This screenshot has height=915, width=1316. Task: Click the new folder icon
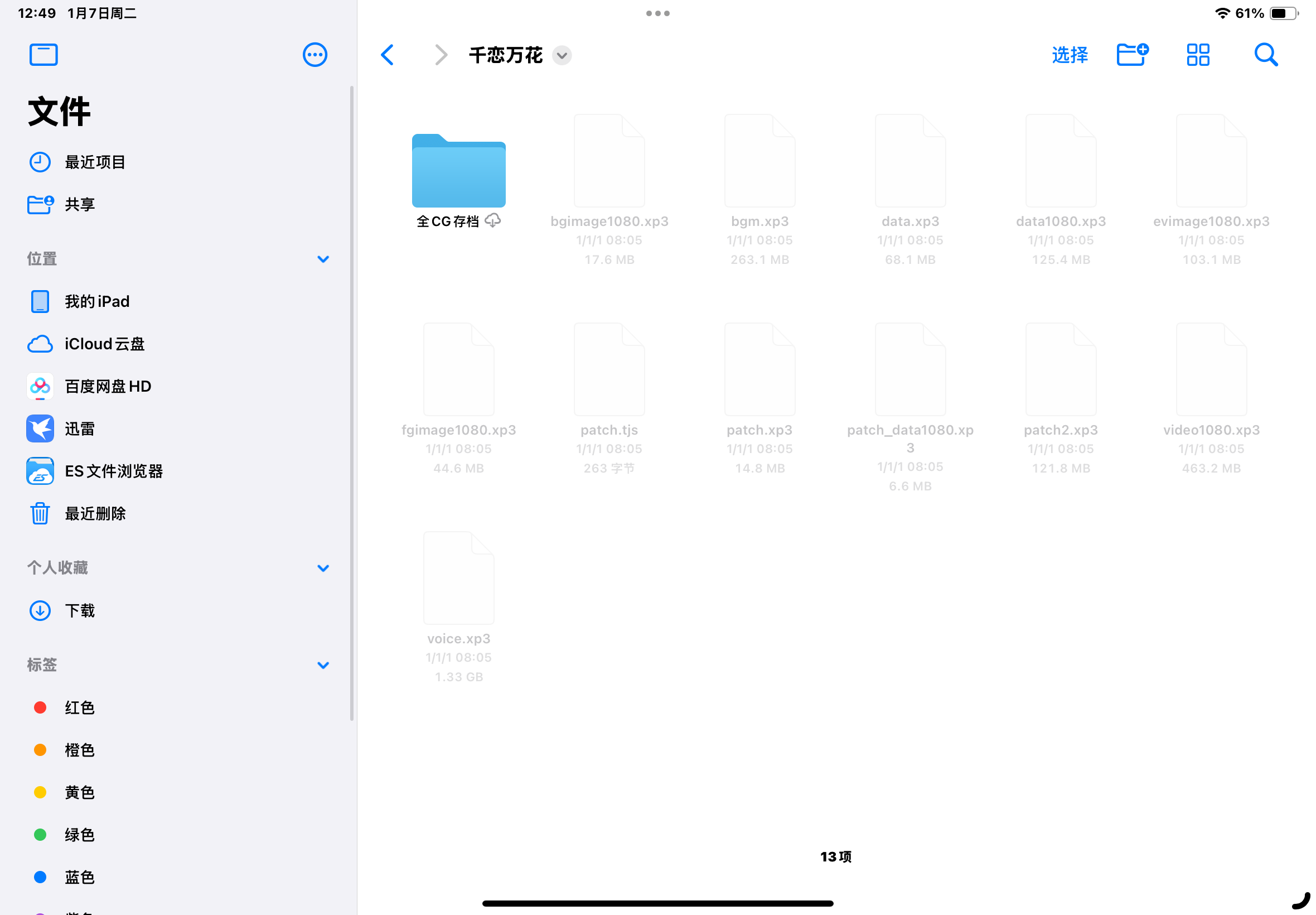pos(1131,55)
